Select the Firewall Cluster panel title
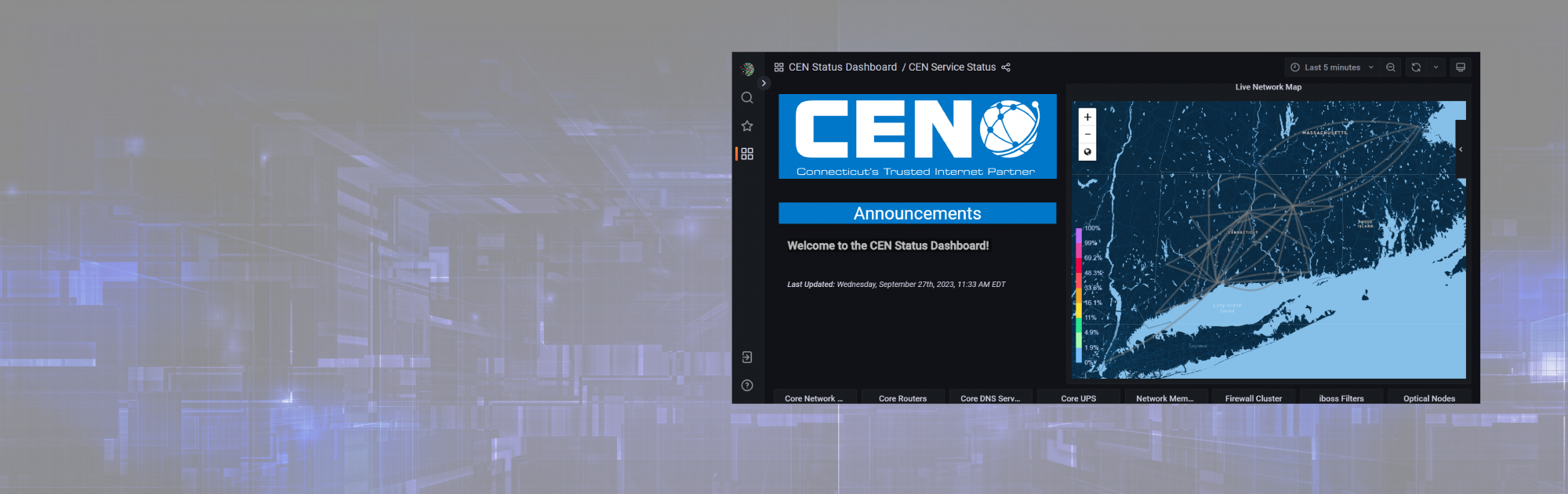 (x=1254, y=398)
